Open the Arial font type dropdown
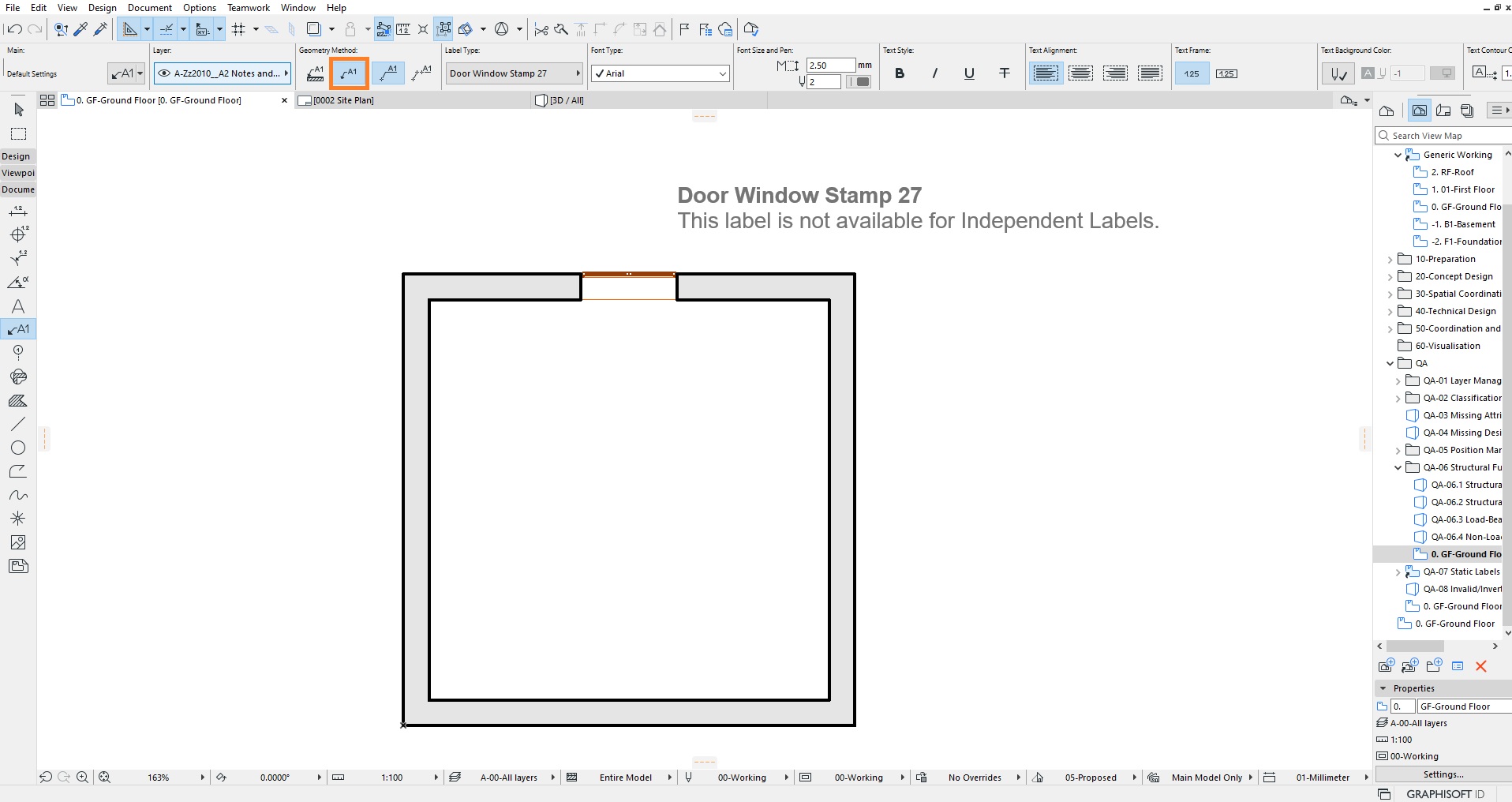Screen dimensions: 1512x802 pyautogui.click(x=661, y=73)
